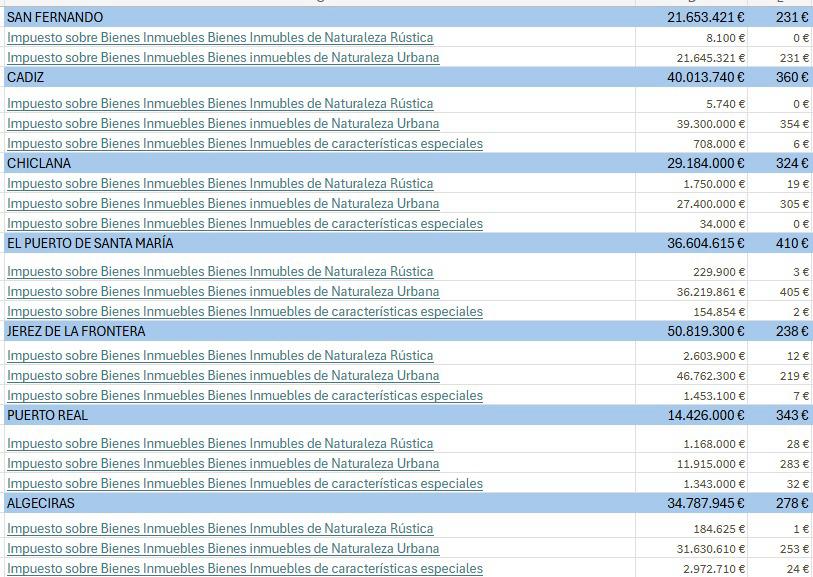813x577 pixels.
Task: Open Jerez de la Frontera's características especiales link
Action: pyautogui.click(x=244, y=395)
